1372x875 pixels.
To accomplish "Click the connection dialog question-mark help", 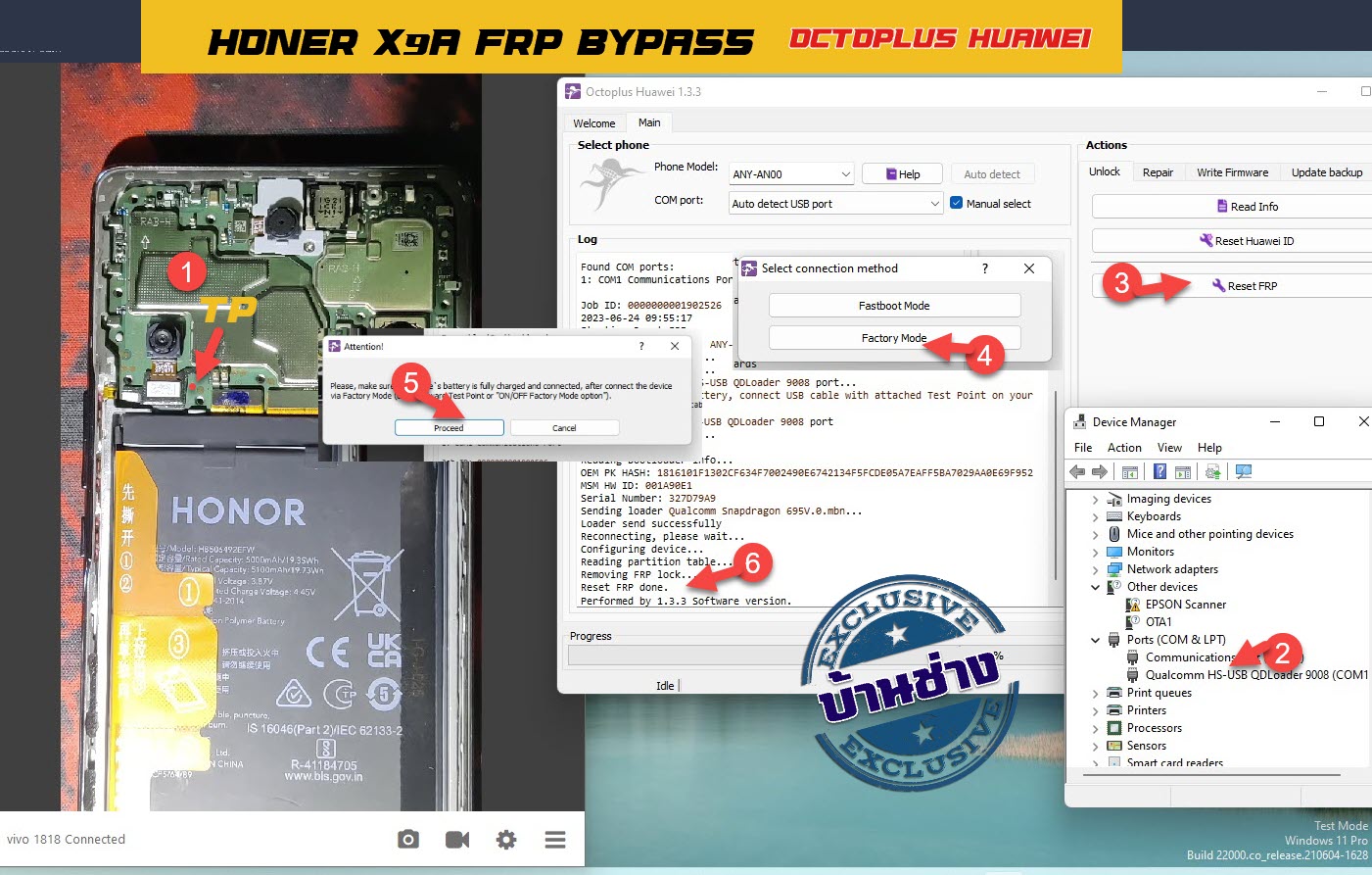I will (x=985, y=268).
